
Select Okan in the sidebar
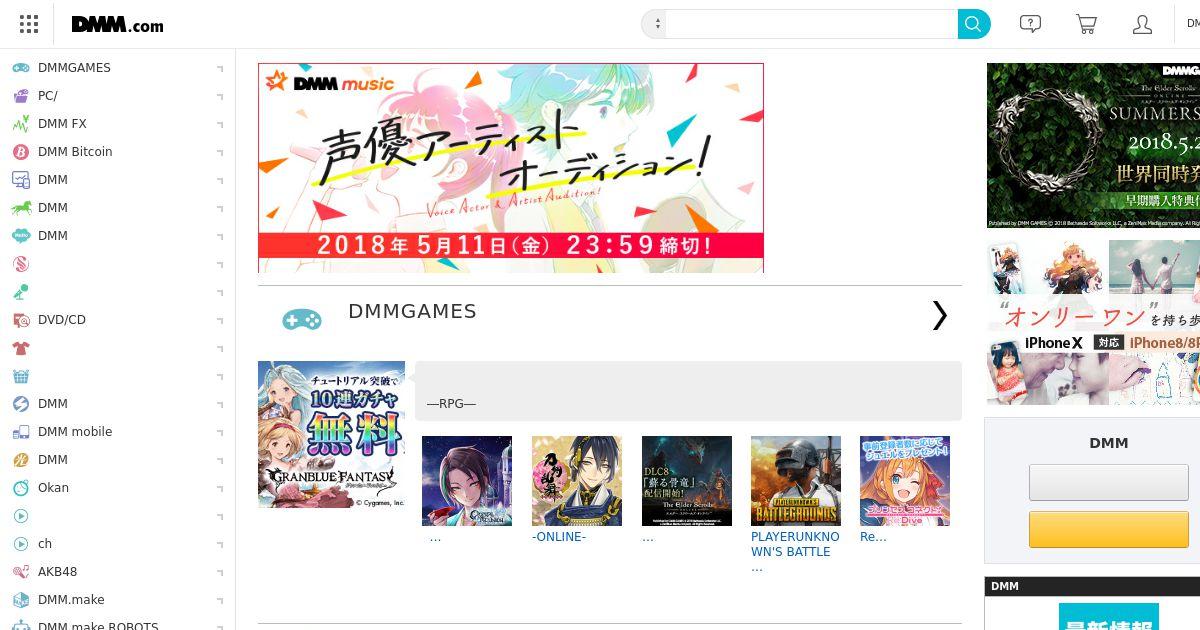pyautogui.click(x=53, y=488)
